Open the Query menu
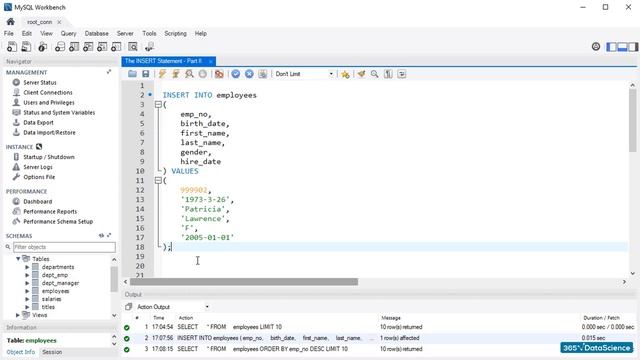Viewport: 640px width, 360px height. [69, 33]
